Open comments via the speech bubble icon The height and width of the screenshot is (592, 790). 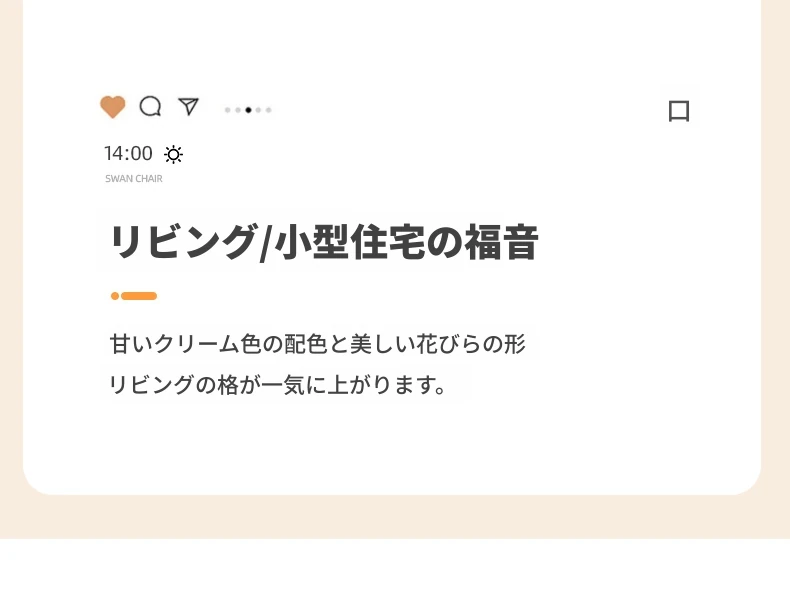[x=150, y=106]
